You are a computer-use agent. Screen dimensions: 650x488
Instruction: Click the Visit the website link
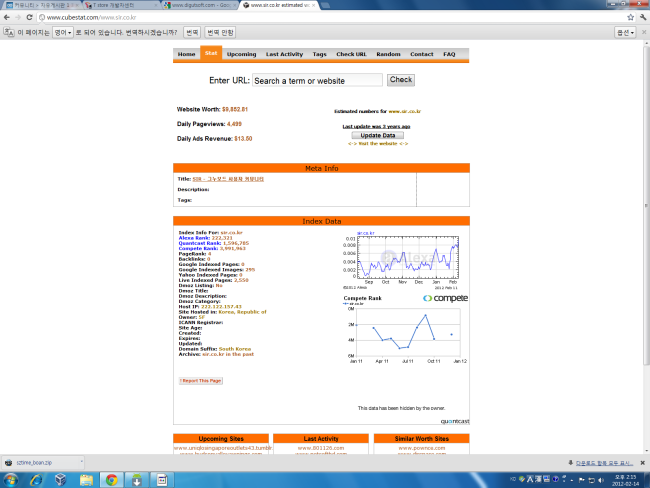coord(378,143)
